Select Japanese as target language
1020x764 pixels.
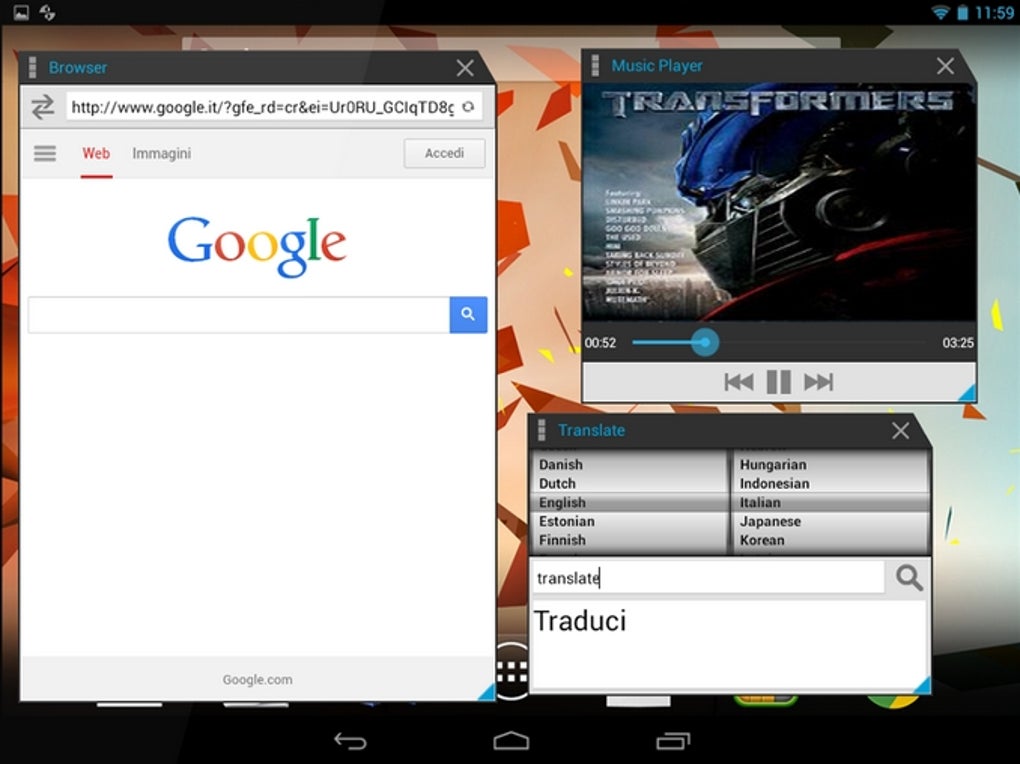pyautogui.click(x=770, y=521)
